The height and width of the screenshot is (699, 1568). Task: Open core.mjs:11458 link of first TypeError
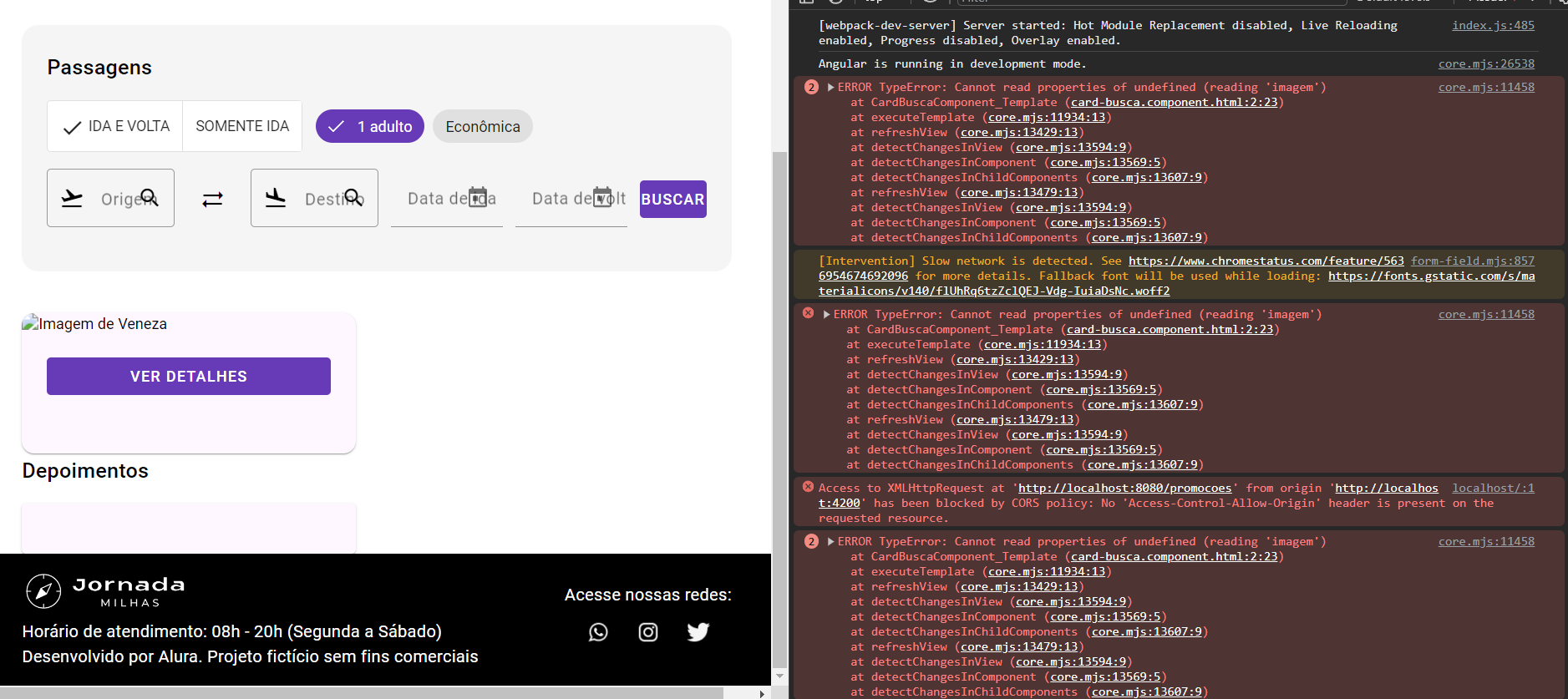[x=1486, y=87]
